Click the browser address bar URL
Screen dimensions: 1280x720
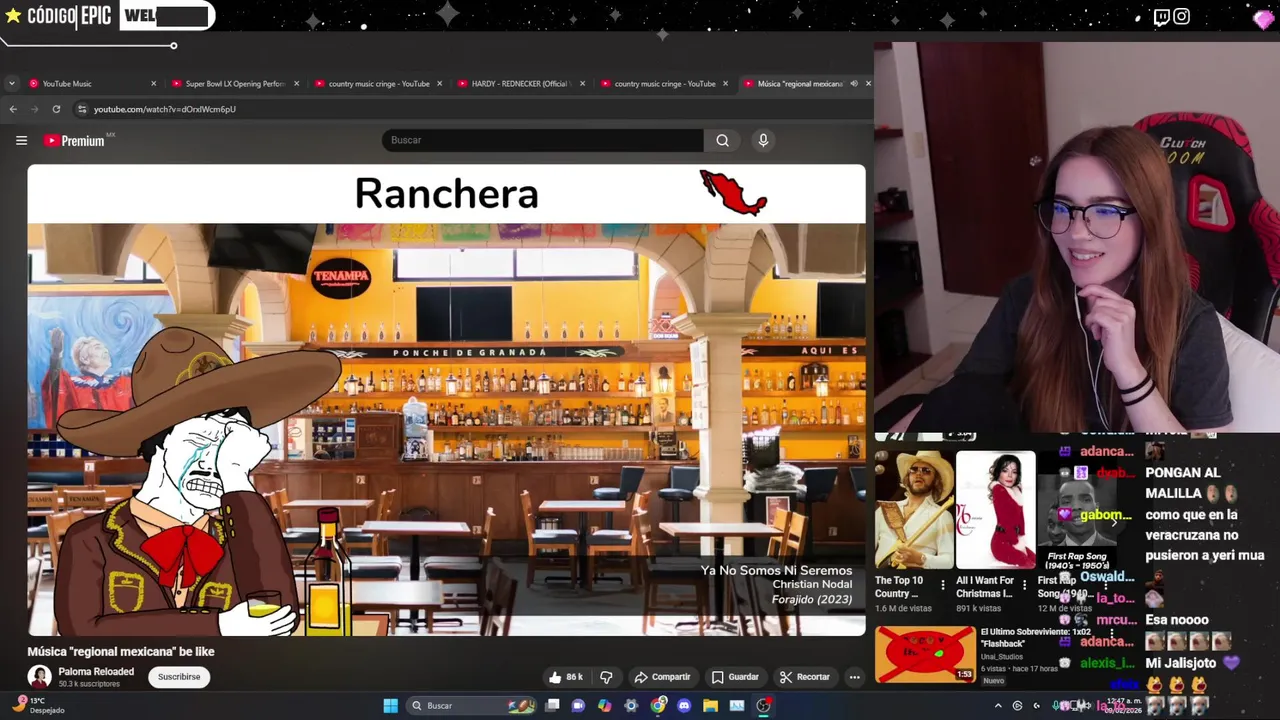tap(165, 109)
